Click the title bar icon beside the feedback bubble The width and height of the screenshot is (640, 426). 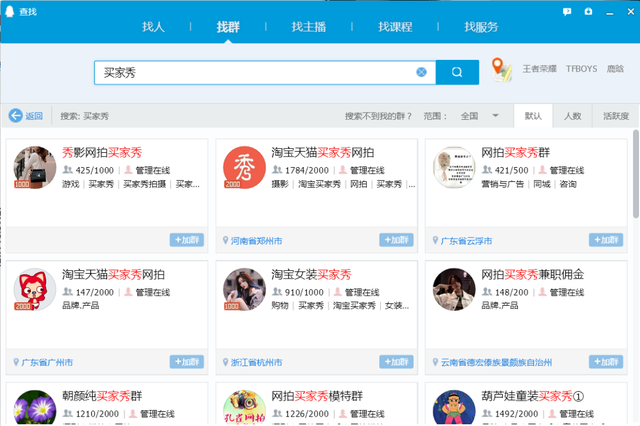(588, 11)
